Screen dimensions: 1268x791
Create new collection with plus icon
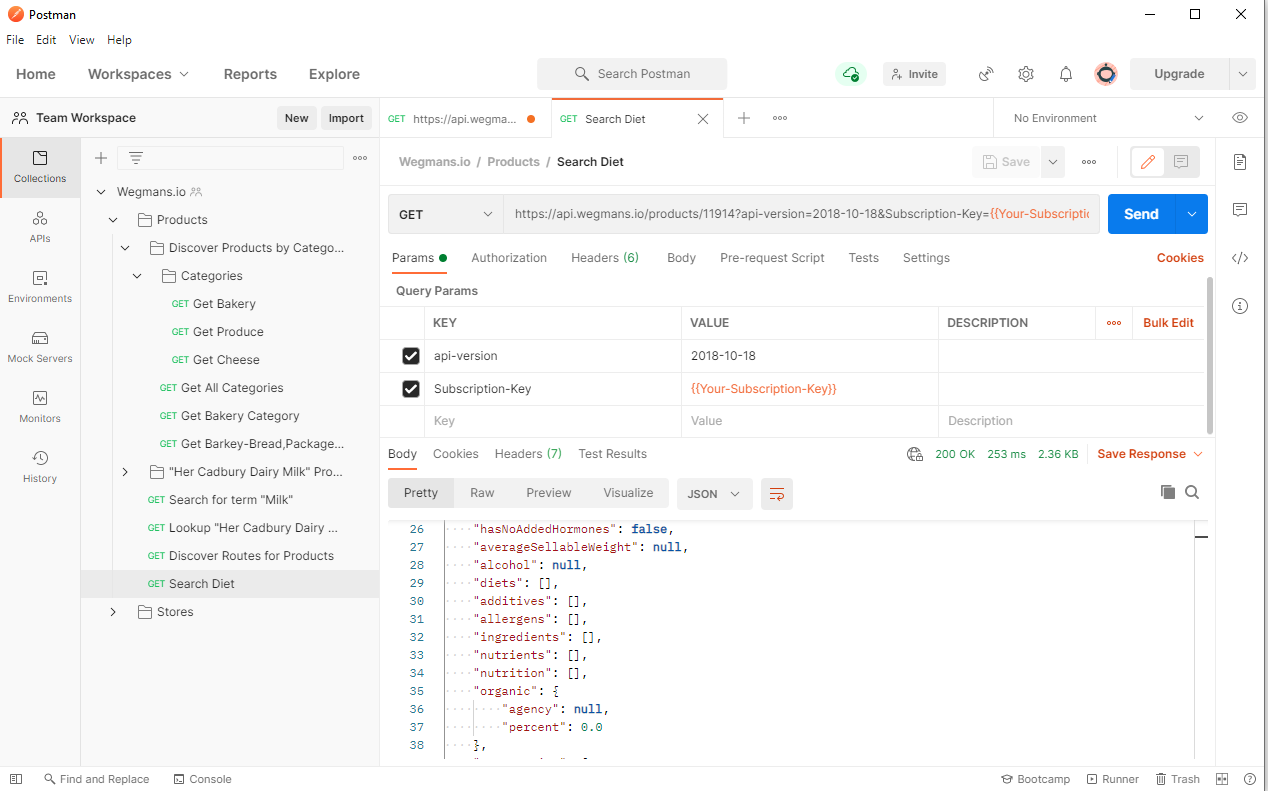[101, 158]
